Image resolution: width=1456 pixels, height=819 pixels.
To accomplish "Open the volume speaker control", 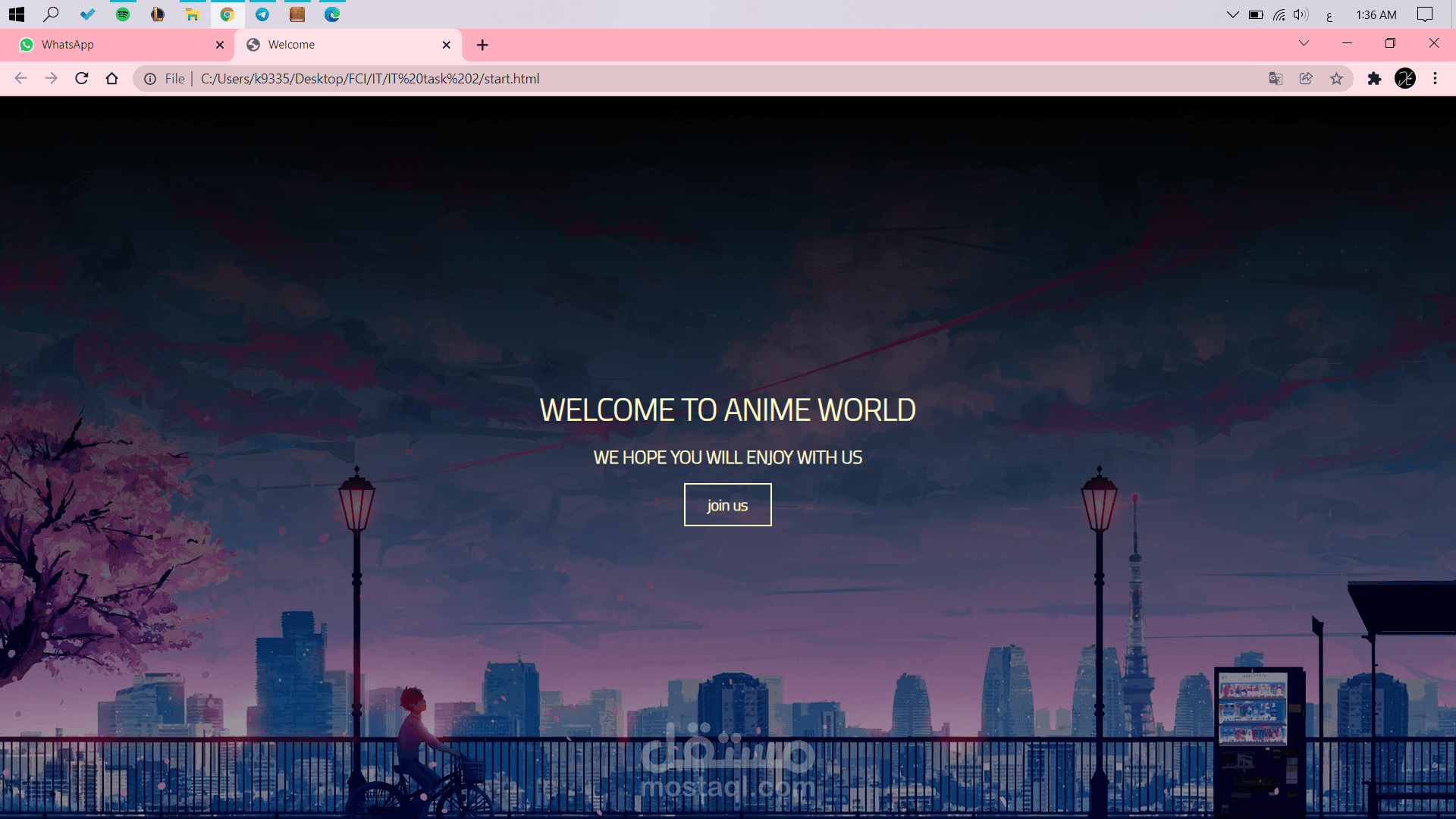I will 1301,14.
